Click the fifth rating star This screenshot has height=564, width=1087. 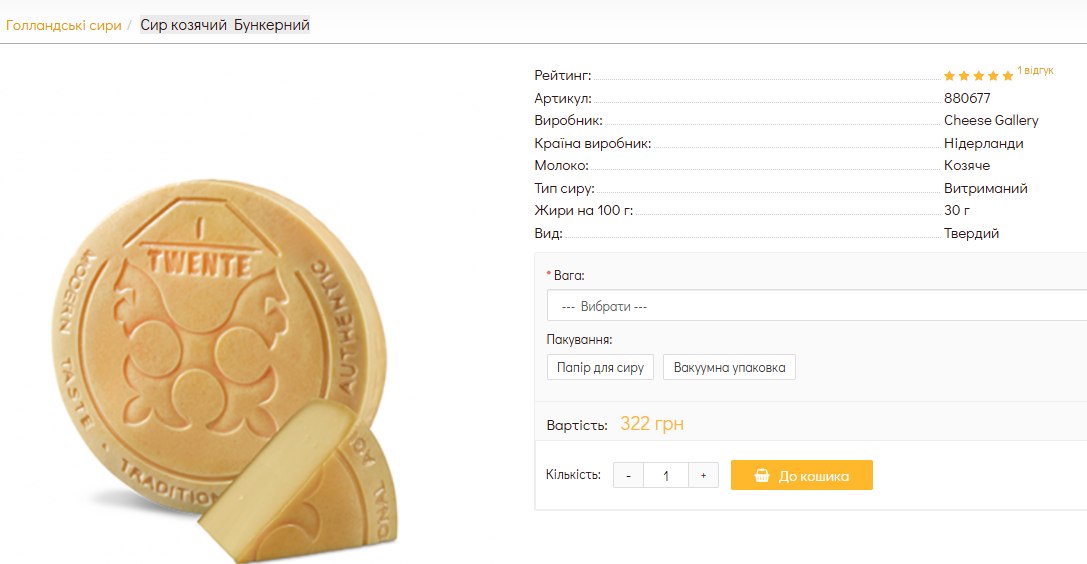1008,76
